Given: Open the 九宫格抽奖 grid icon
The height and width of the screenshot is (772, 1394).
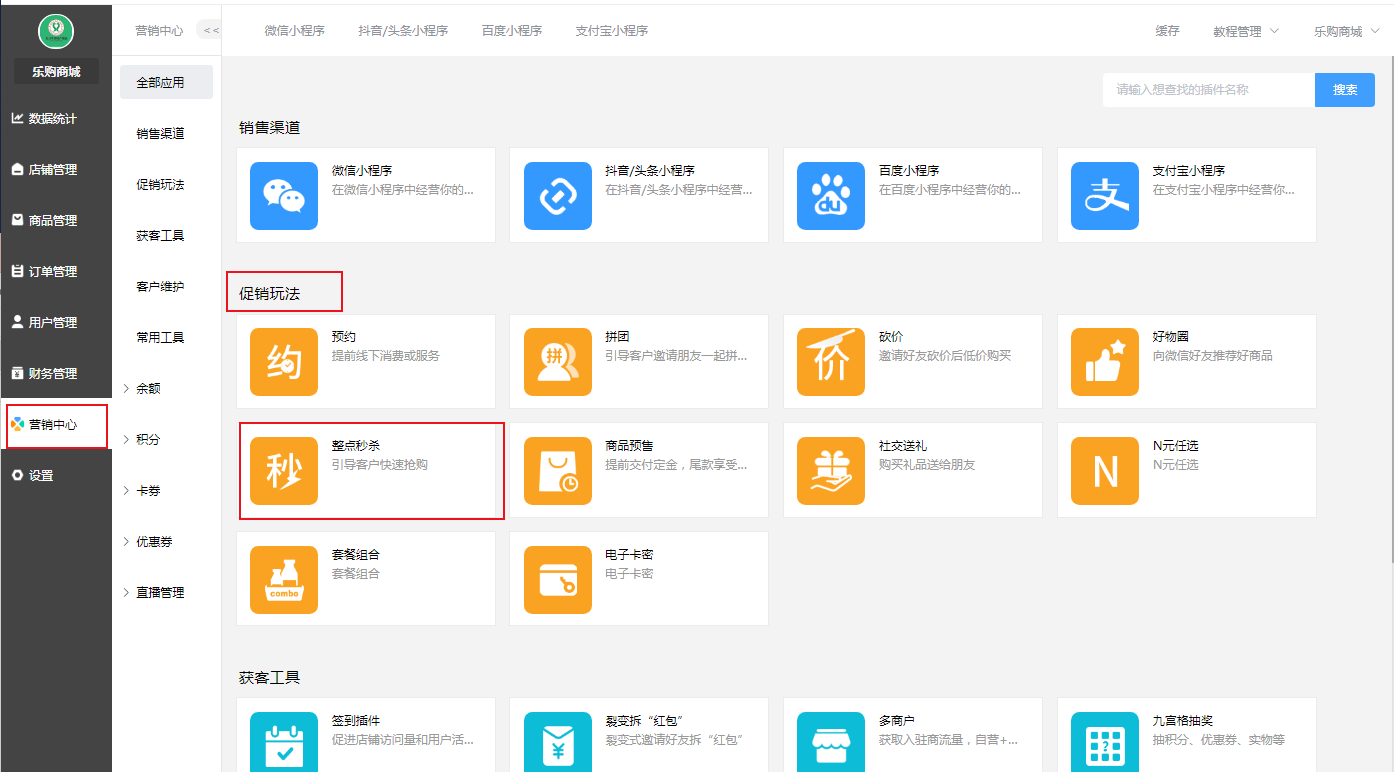Looking at the screenshot, I should click(1105, 742).
